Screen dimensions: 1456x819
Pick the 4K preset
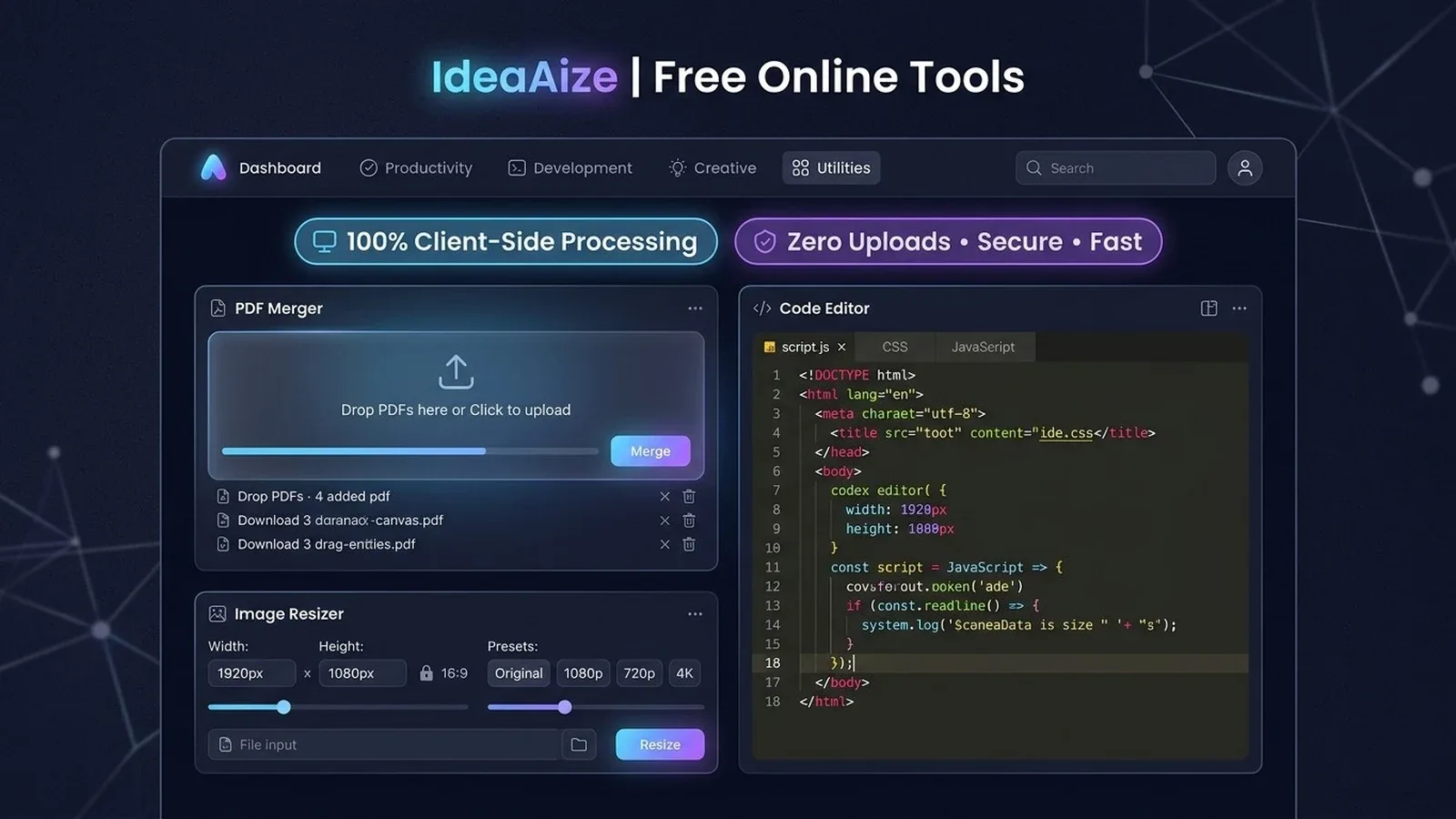(684, 673)
